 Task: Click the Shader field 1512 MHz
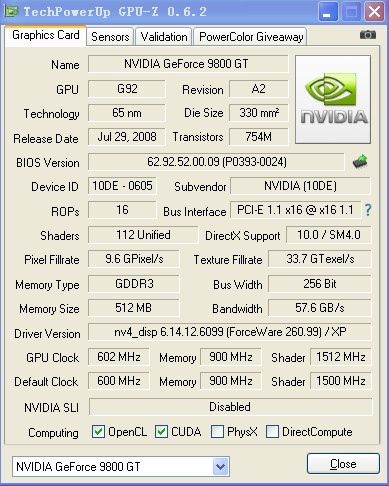(341, 357)
